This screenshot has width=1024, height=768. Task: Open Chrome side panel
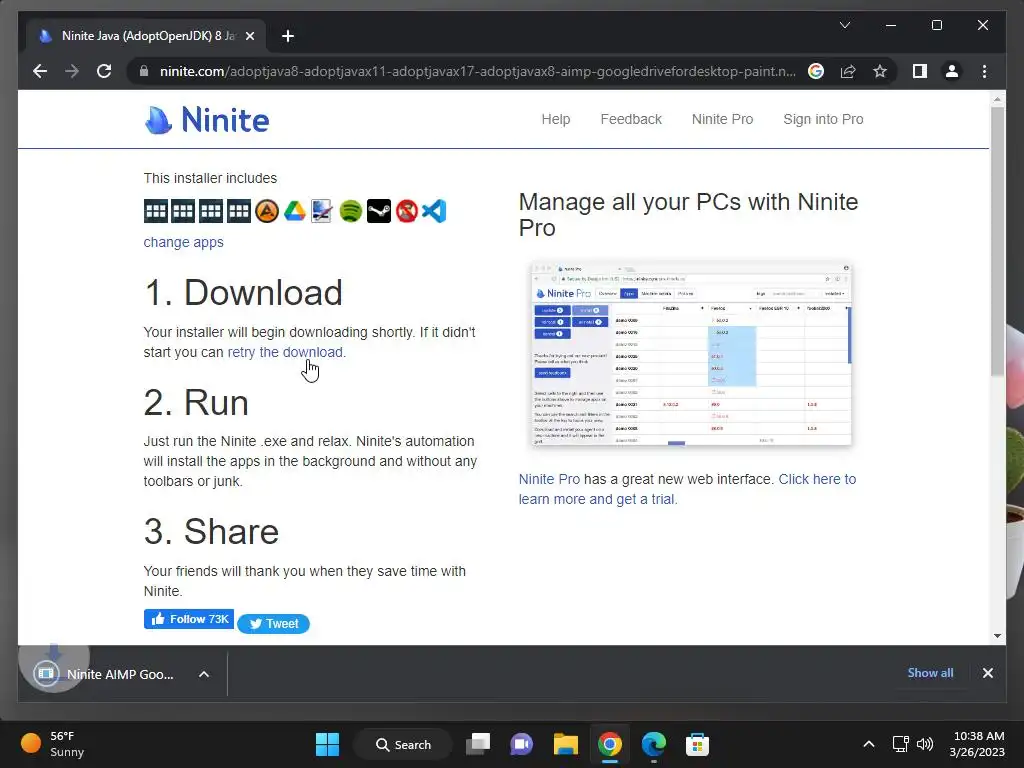click(x=920, y=71)
